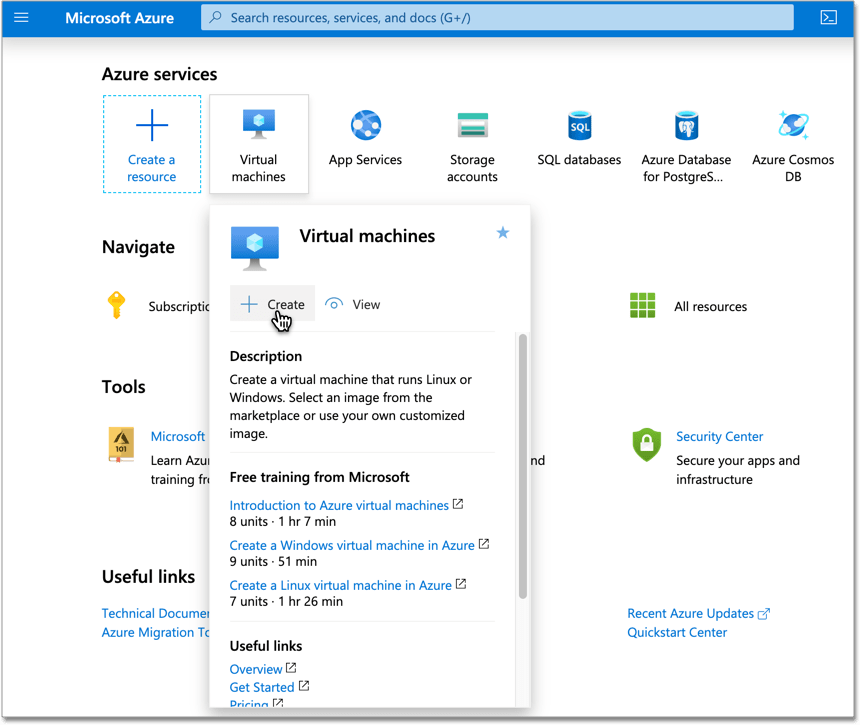Open Security Center via the shield icon

coord(647,445)
